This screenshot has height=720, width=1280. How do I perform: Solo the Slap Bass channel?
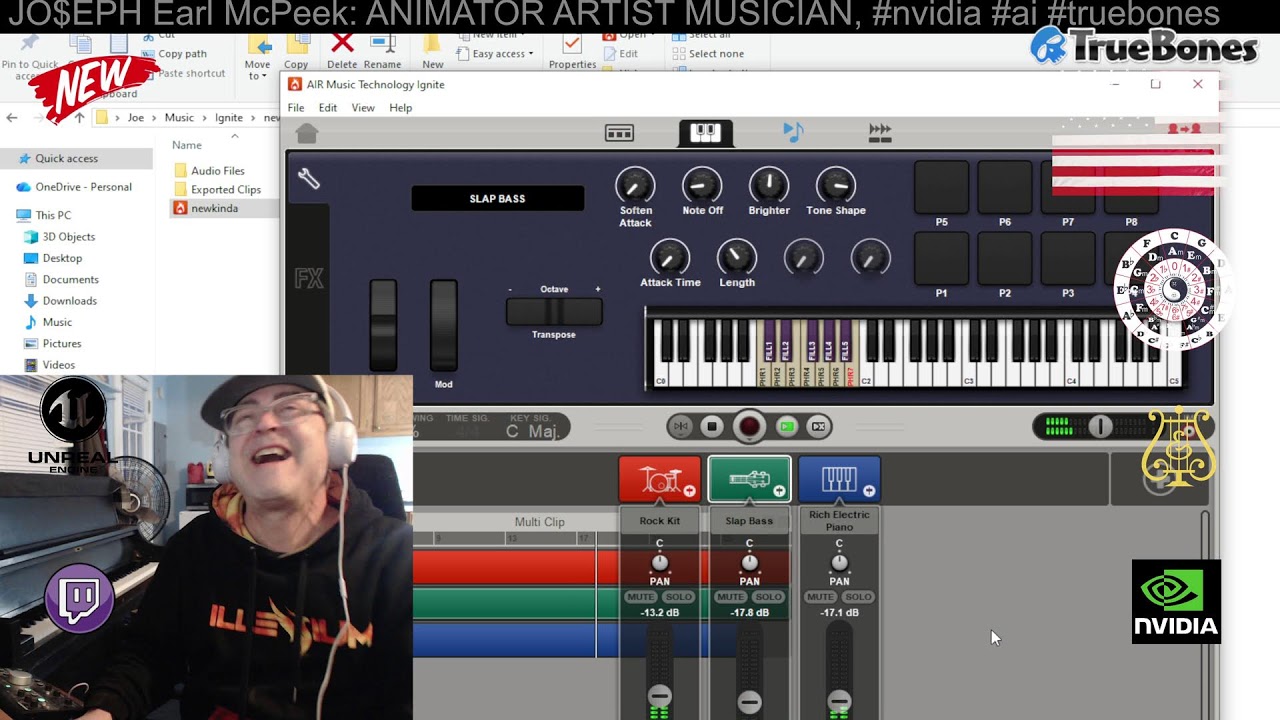pos(768,597)
